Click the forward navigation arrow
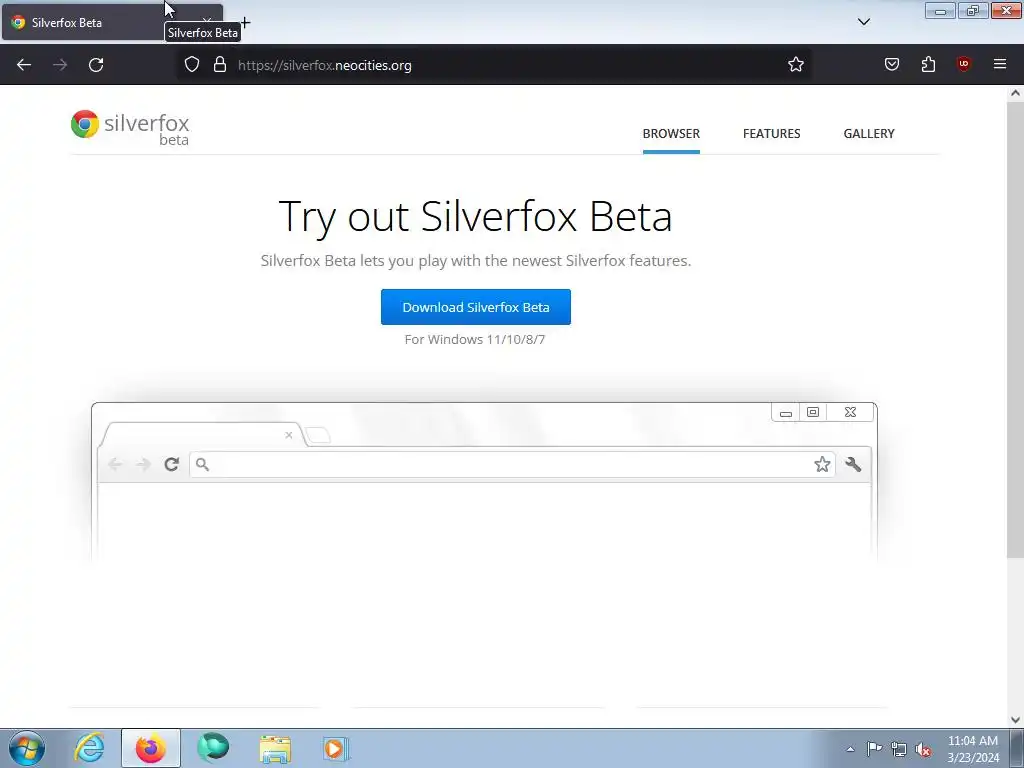The width and height of the screenshot is (1024, 768). click(x=60, y=65)
